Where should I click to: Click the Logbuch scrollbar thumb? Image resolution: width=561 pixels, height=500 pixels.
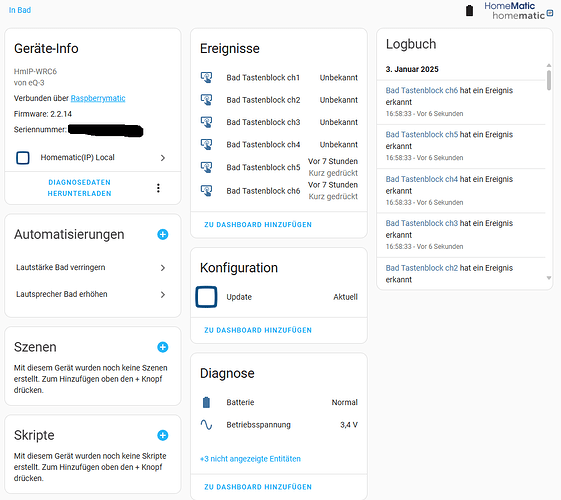click(x=549, y=80)
